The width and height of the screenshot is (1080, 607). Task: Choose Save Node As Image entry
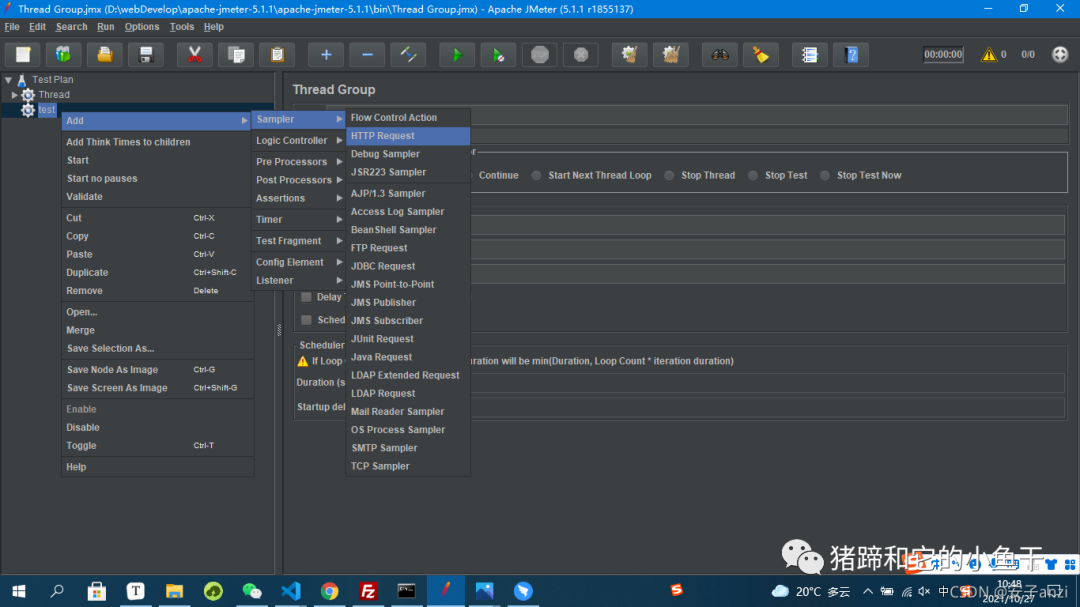(x=157, y=370)
